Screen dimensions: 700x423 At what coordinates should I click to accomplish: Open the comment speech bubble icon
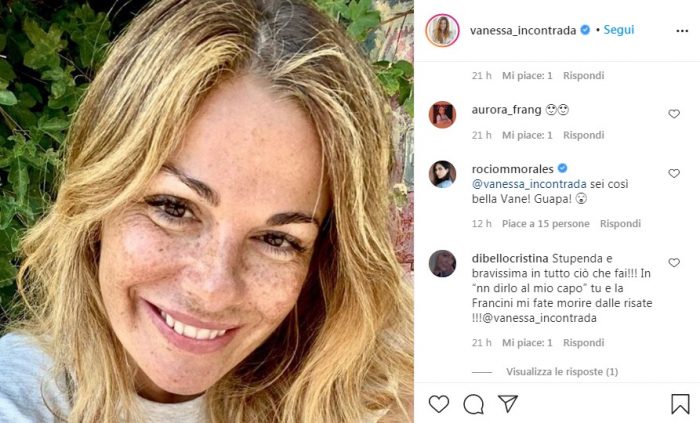pyautogui.click(x=473, y=404)
